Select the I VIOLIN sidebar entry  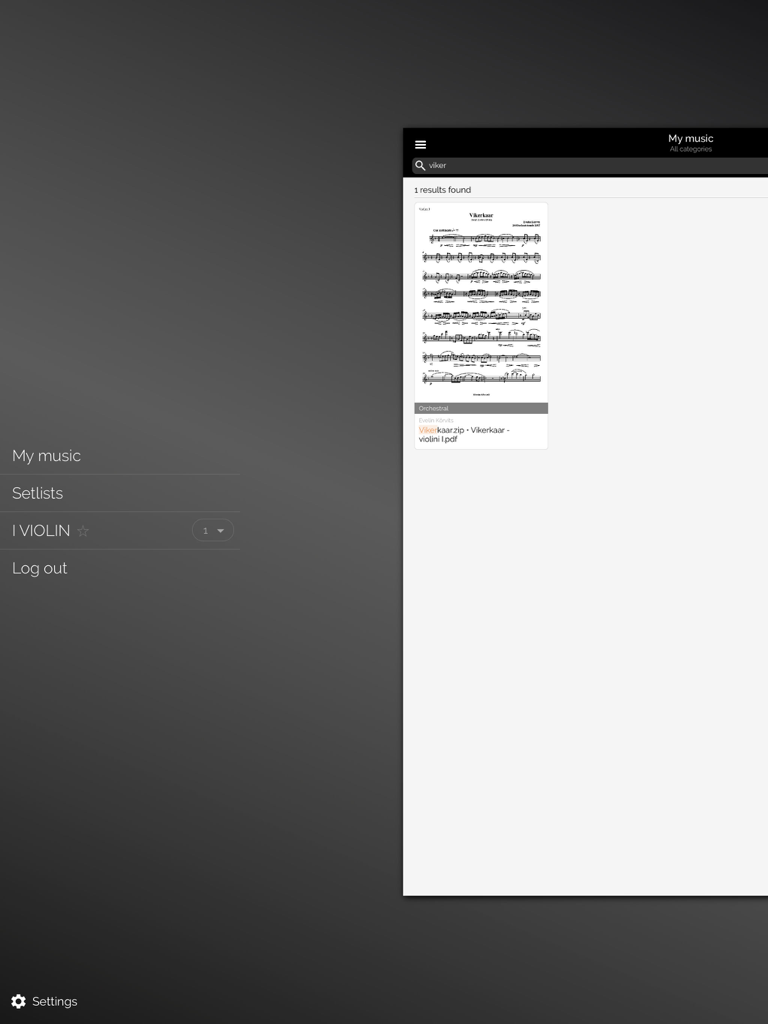click(41, 531)
